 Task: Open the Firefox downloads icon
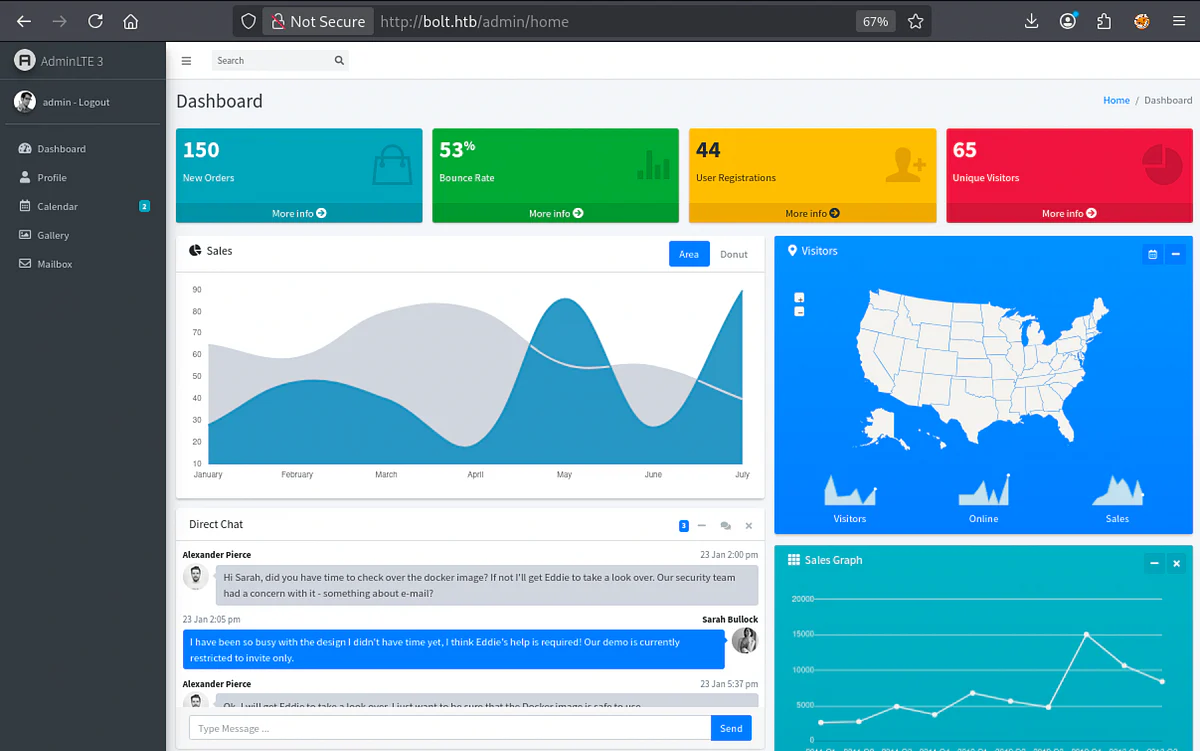1032,21
